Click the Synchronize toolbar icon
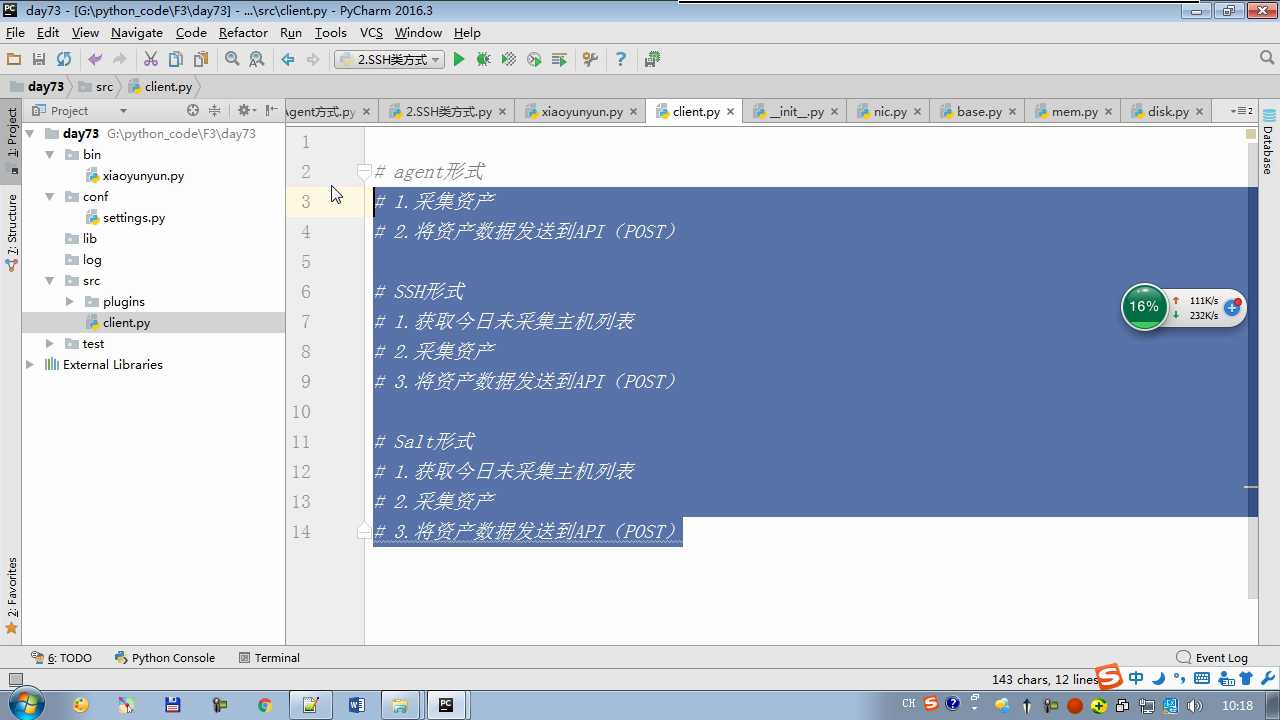 point(64,60)
